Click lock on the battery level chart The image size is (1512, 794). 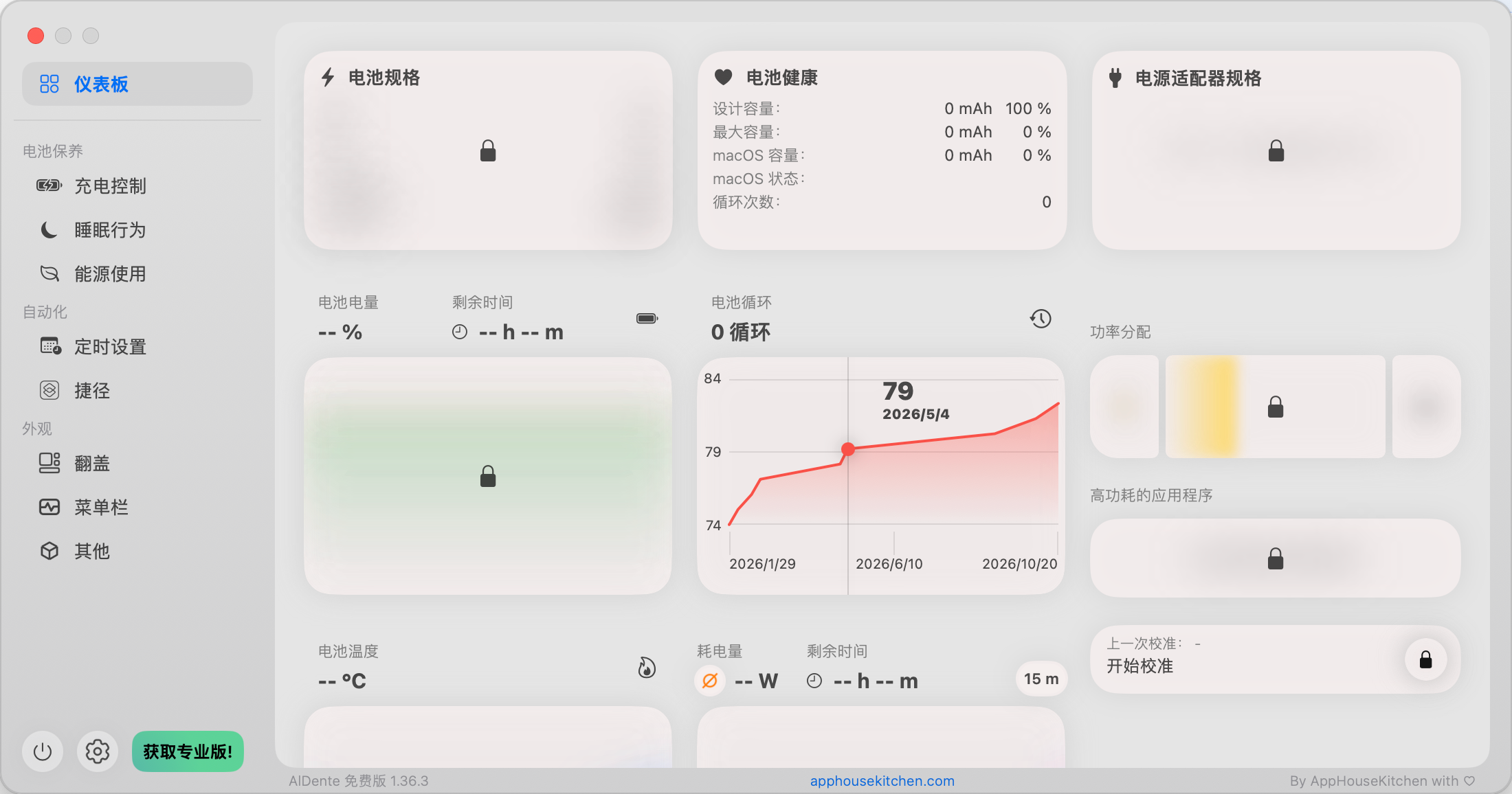[488, 476]
